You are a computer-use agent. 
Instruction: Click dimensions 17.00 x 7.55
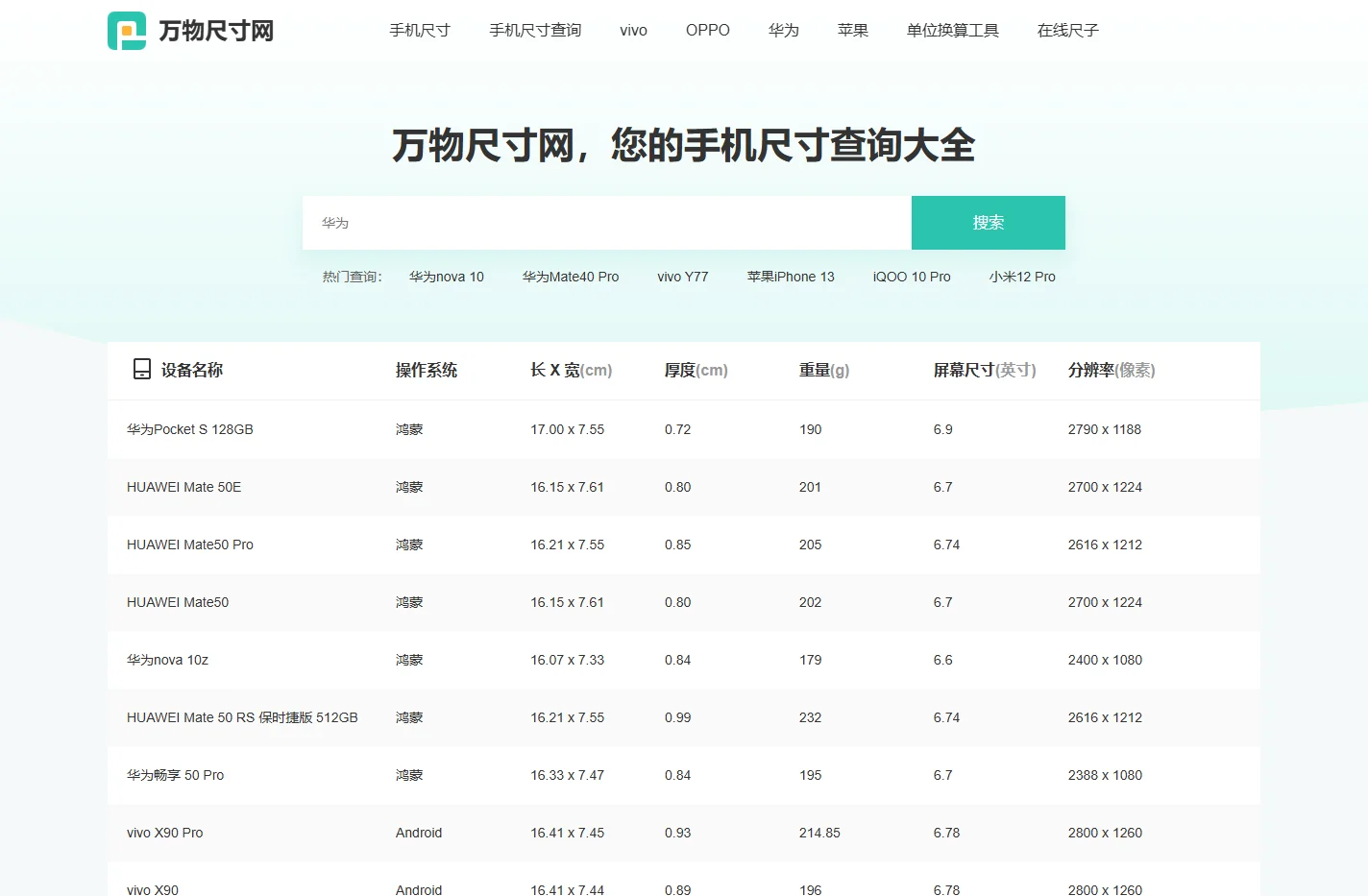[568, 429]
